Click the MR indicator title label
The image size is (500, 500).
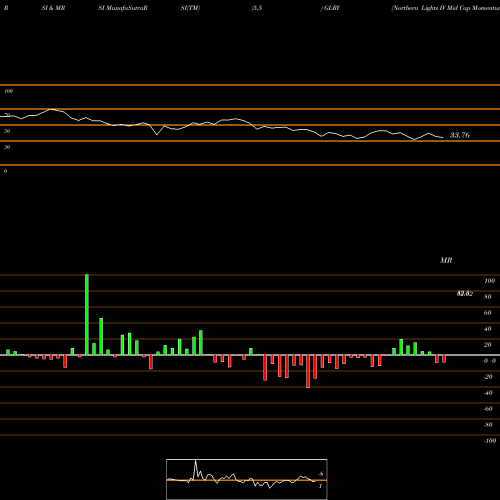(x=446, y=260)
